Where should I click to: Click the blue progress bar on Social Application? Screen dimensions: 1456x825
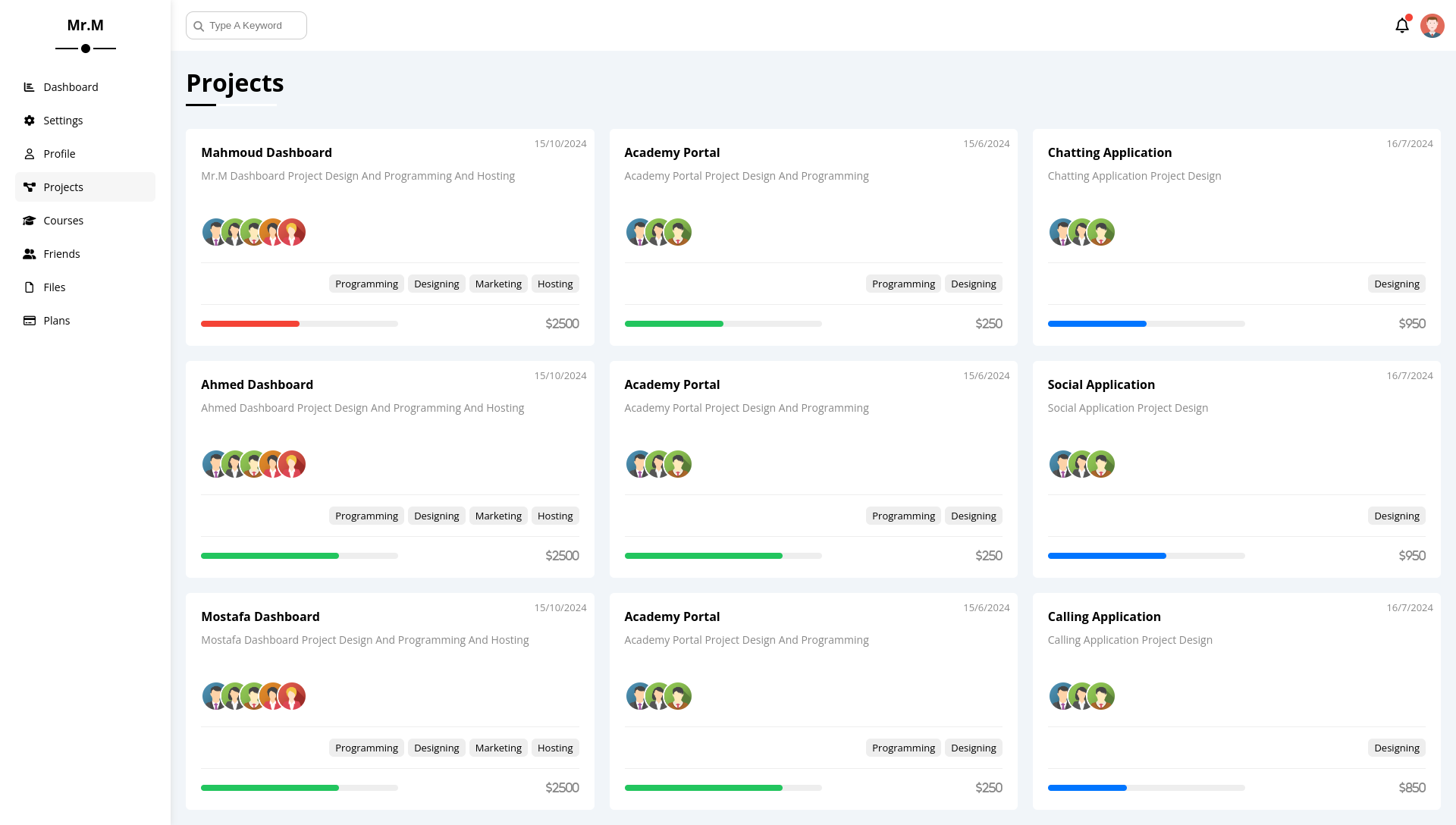point(1106,556)
